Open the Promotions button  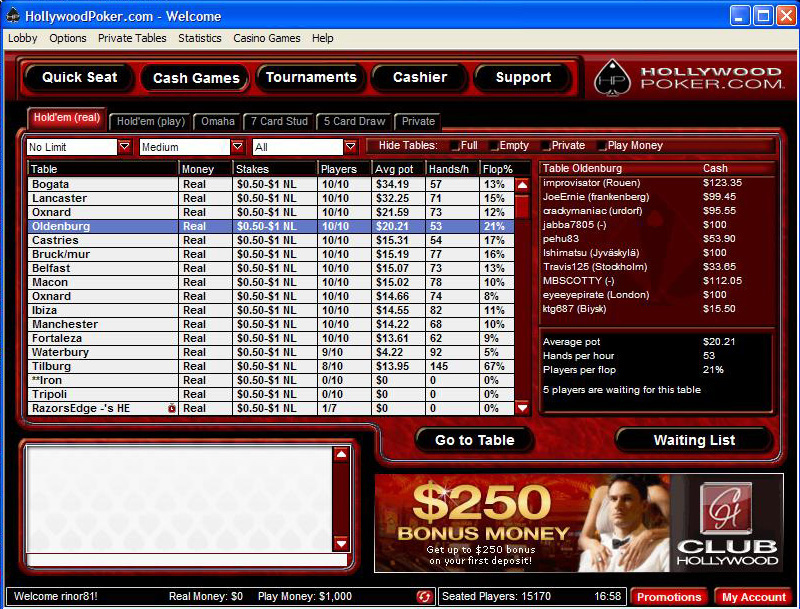click(669, 597)
